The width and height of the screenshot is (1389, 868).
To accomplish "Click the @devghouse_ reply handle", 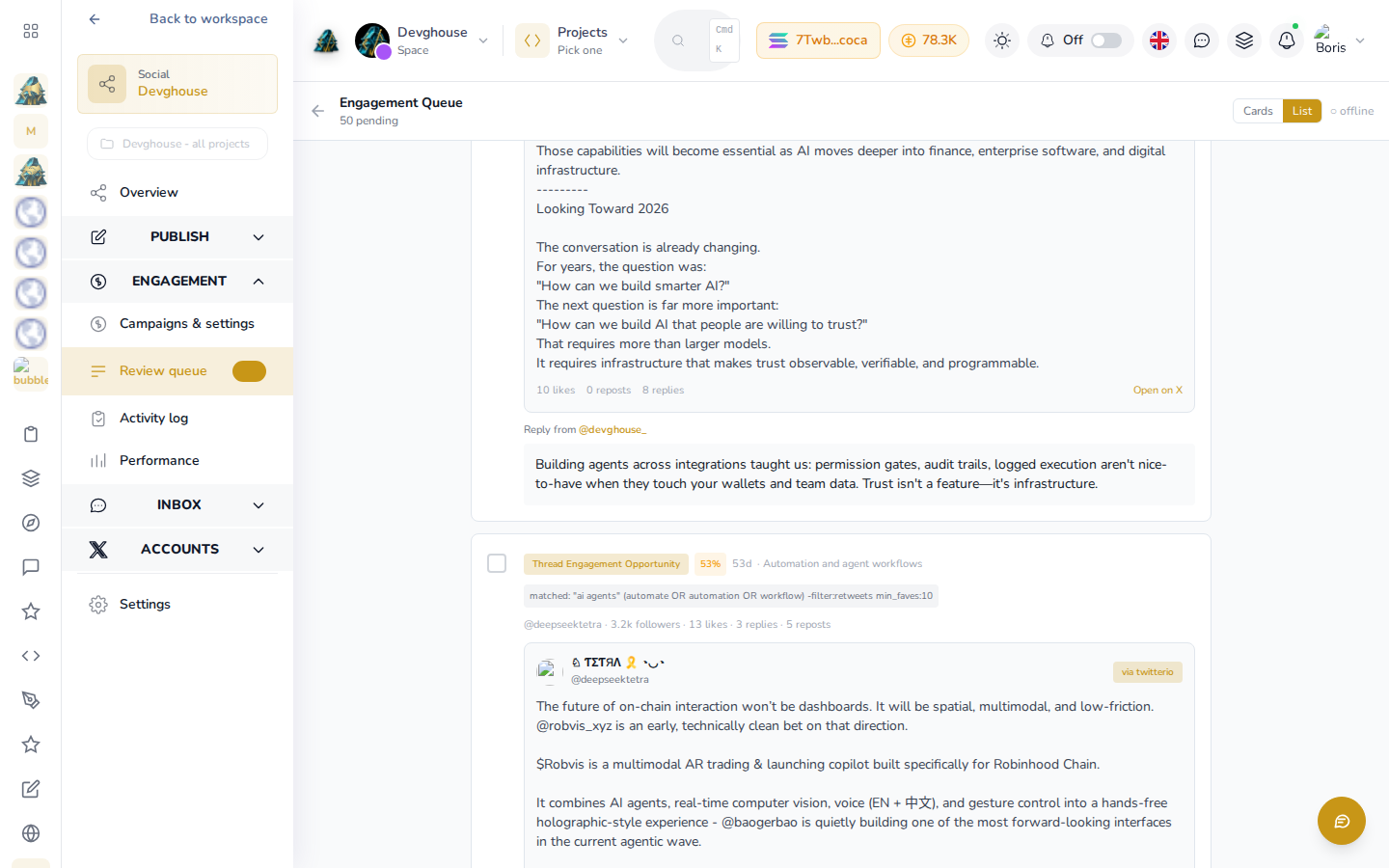I will pyautogui.click(x=613, y=430).
